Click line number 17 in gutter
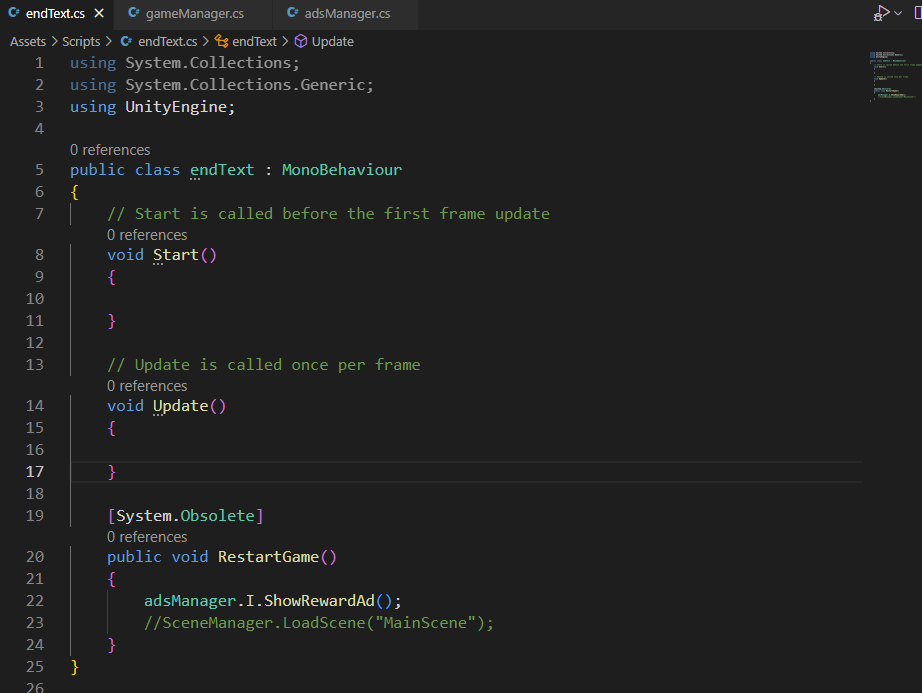 pos(35,472)
